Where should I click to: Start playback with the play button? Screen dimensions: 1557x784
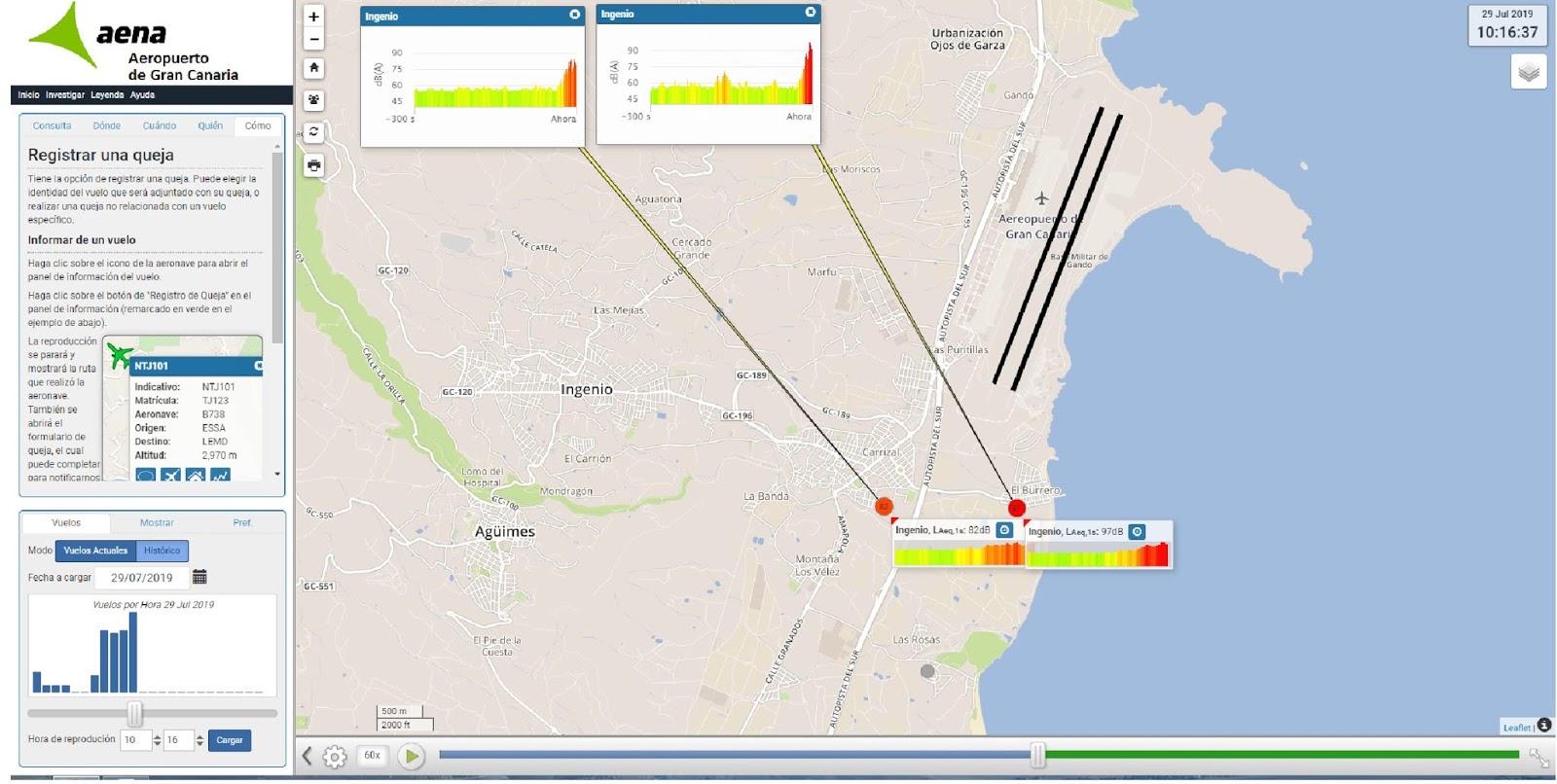(412, 756)
